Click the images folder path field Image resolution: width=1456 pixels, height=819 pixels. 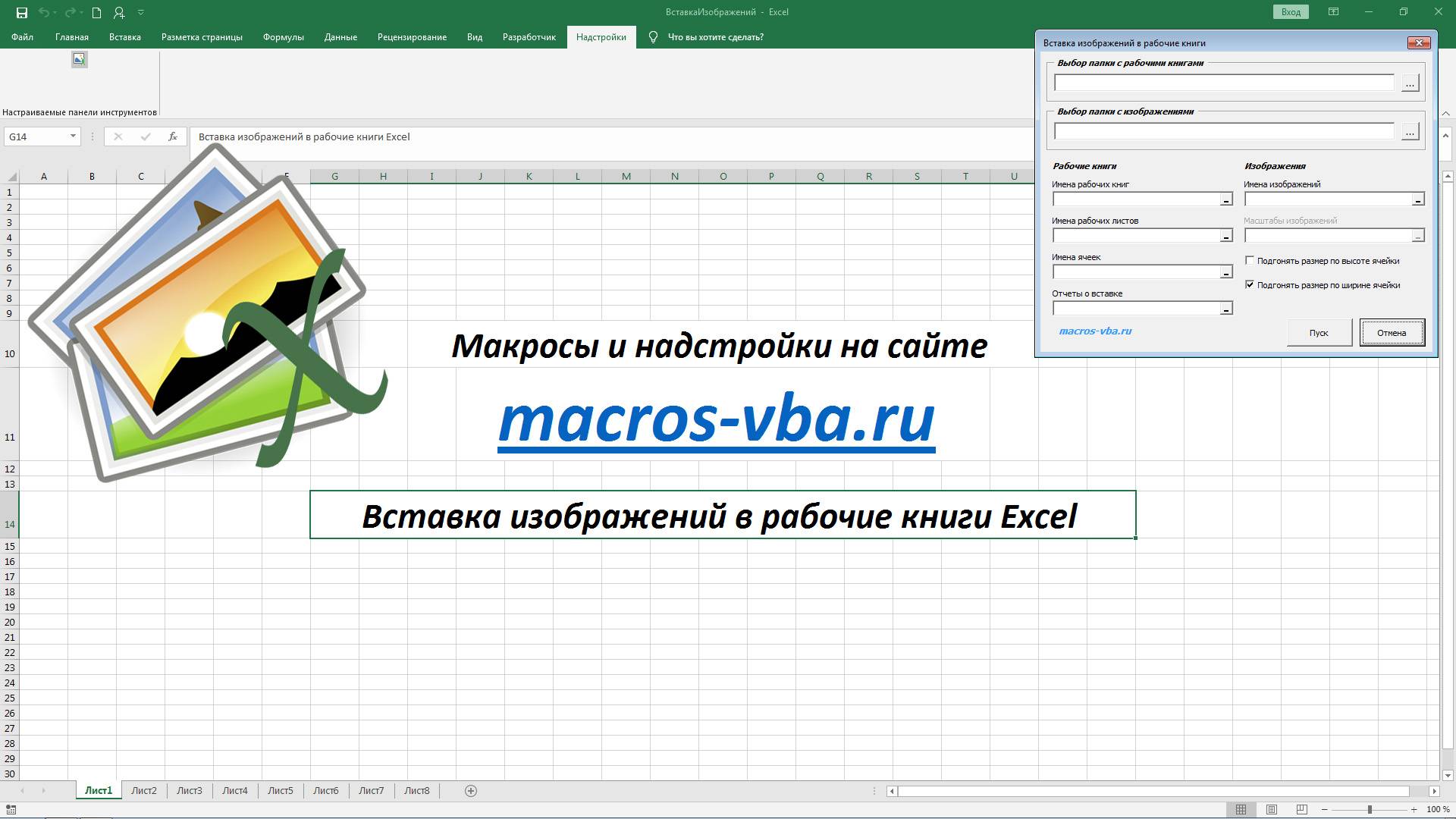tap(1224, 132)
